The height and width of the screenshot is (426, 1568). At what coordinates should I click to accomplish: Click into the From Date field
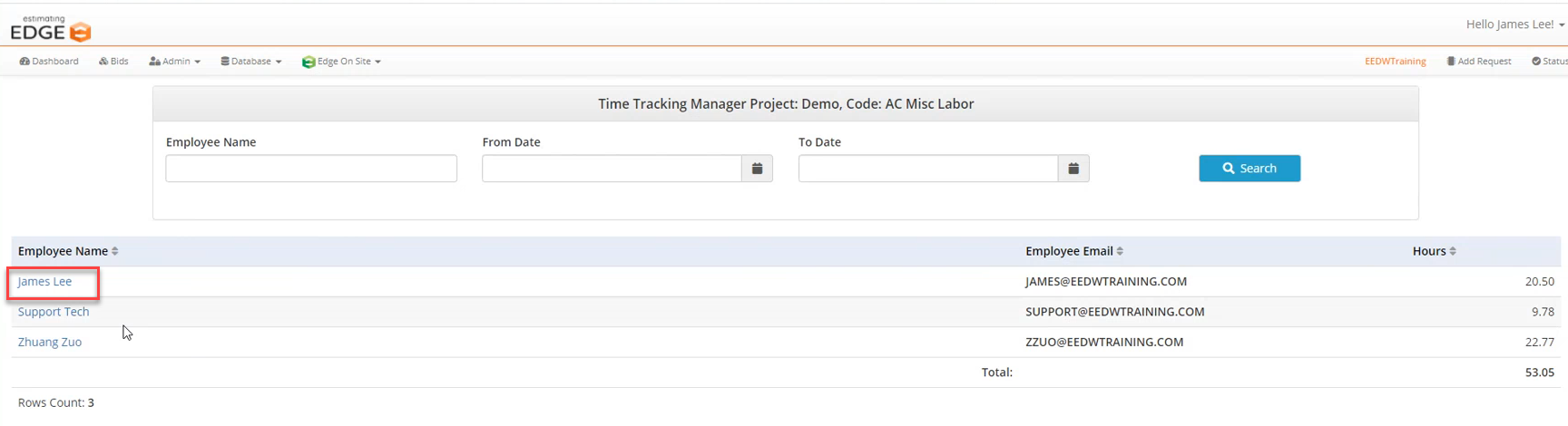612,169
